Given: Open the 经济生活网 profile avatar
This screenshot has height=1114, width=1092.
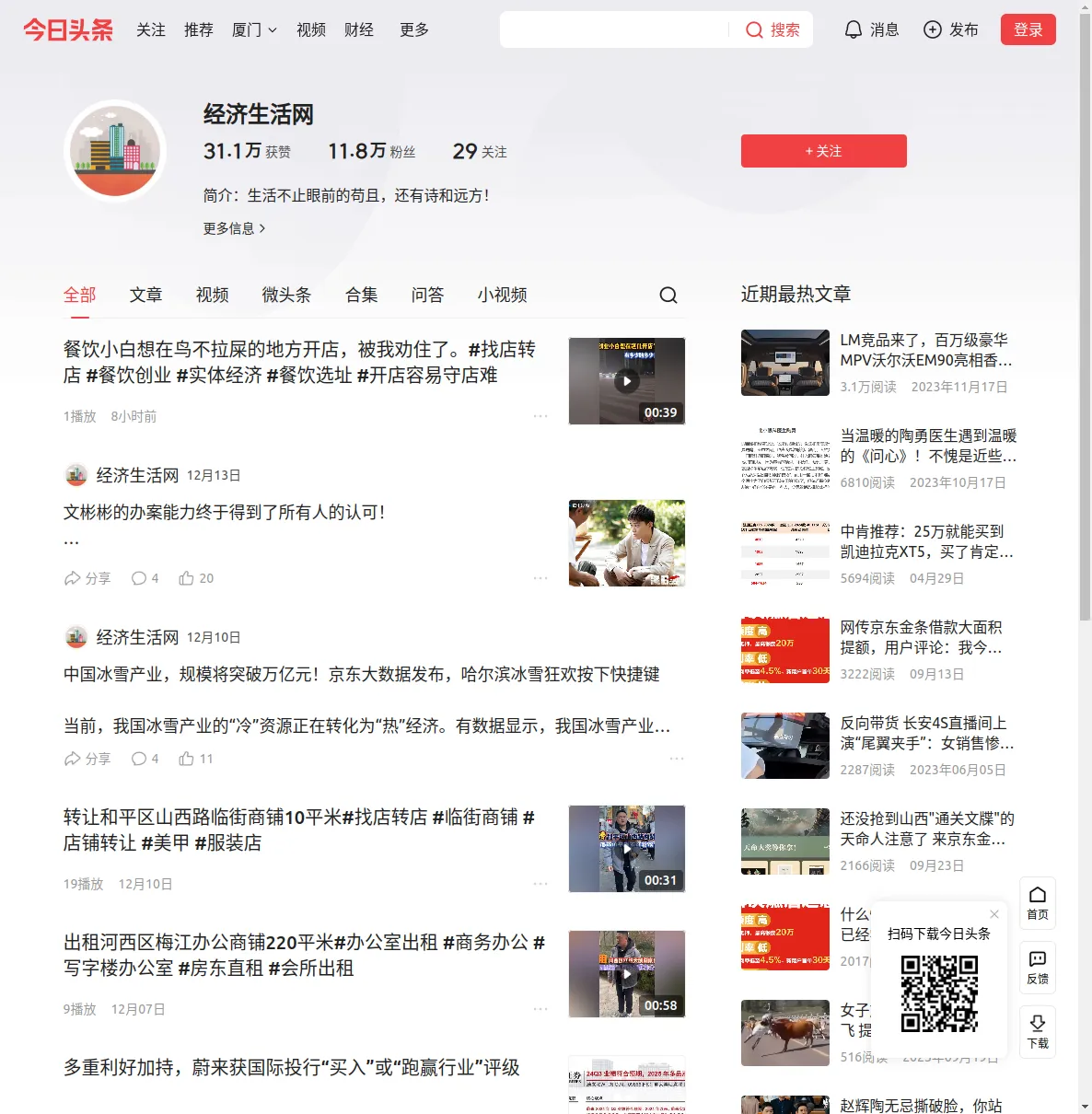Looking at the screenshot, I should point(115,150).
